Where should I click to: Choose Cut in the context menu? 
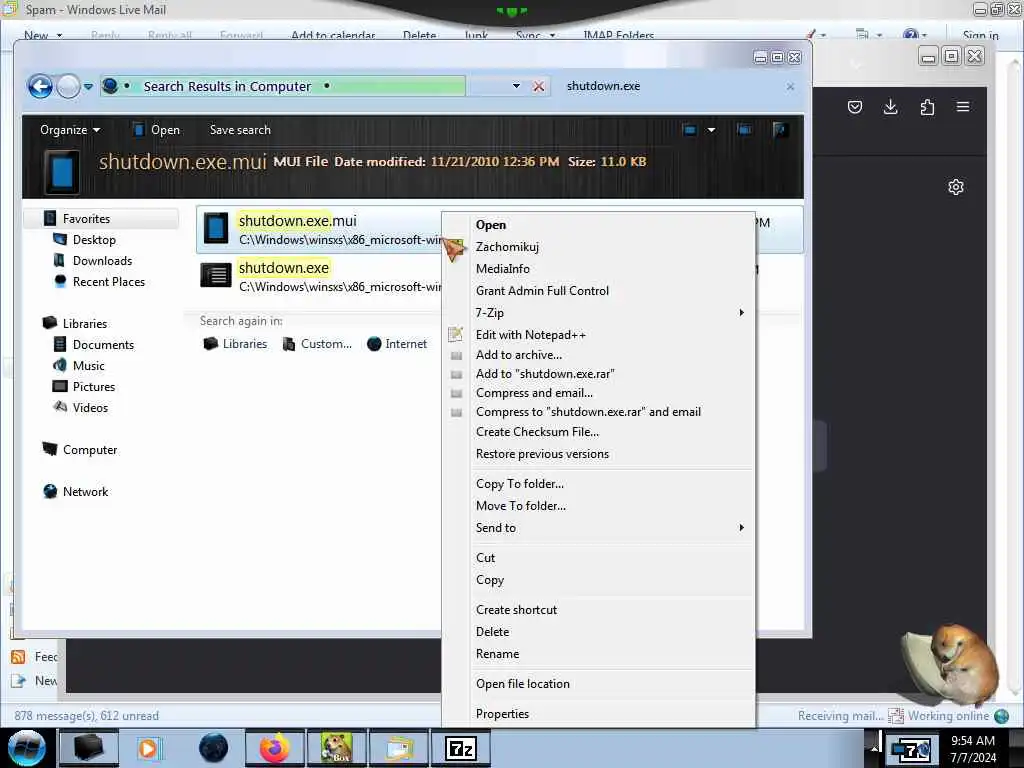[x=599, y=558]
